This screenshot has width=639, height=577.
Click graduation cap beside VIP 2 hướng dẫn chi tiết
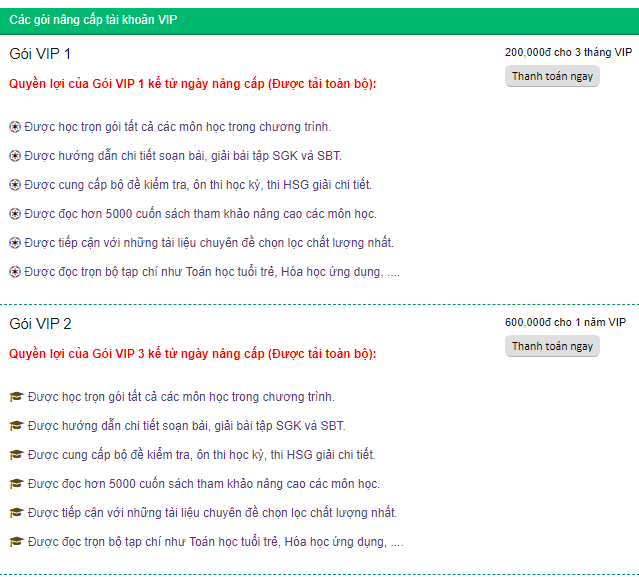[16, 426]
